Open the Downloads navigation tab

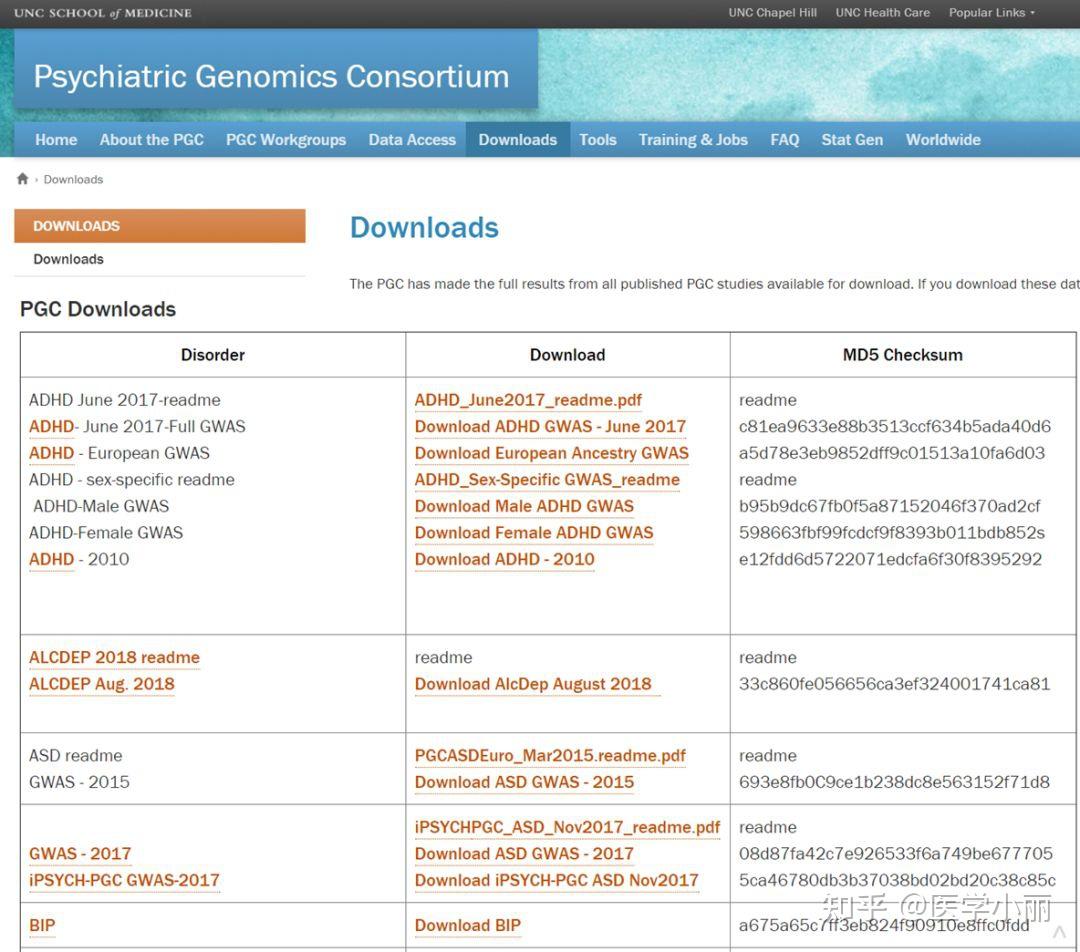coord(517,140)
